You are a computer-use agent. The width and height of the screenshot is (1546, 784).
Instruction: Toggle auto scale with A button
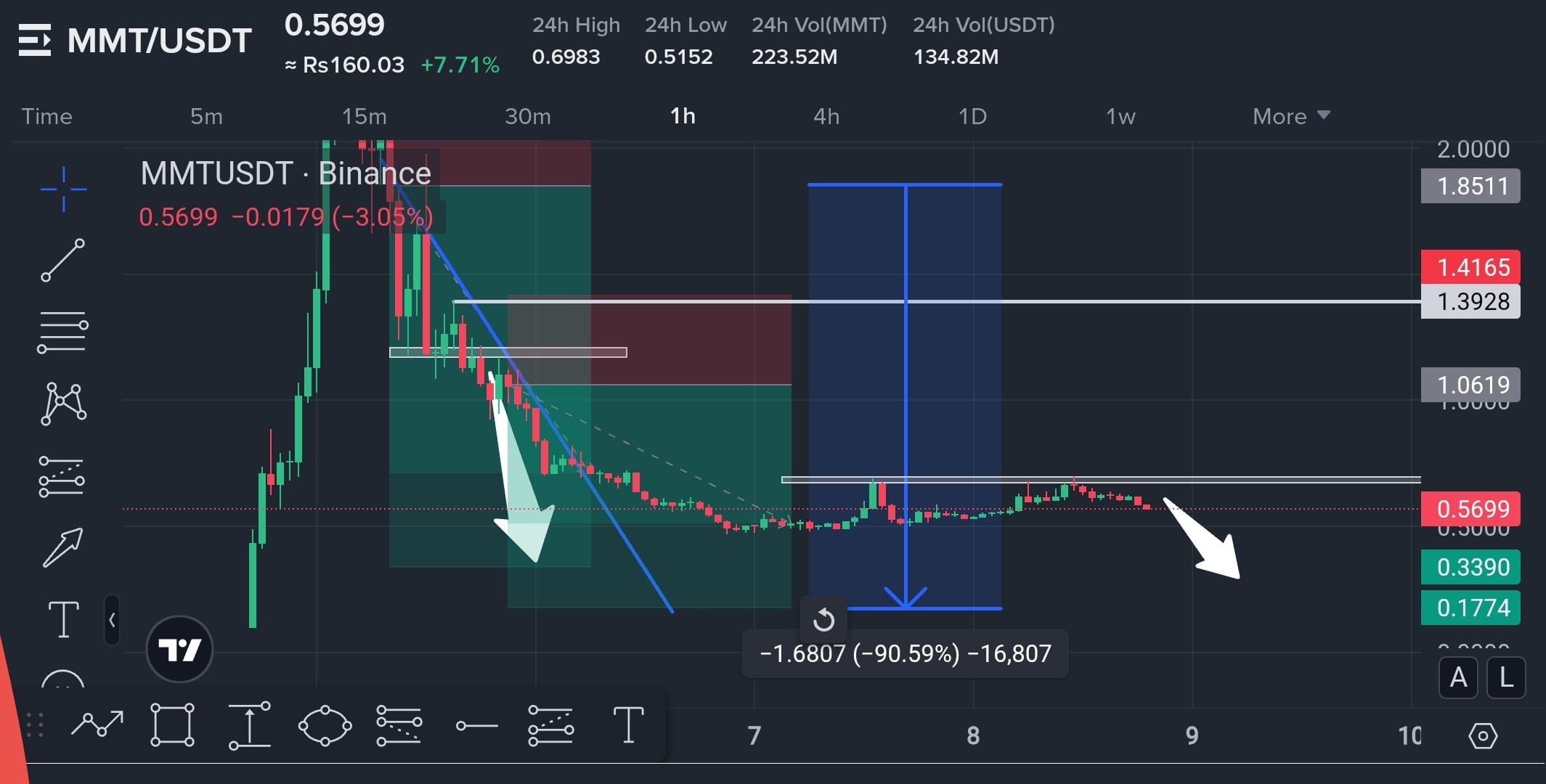point(1458,678)
